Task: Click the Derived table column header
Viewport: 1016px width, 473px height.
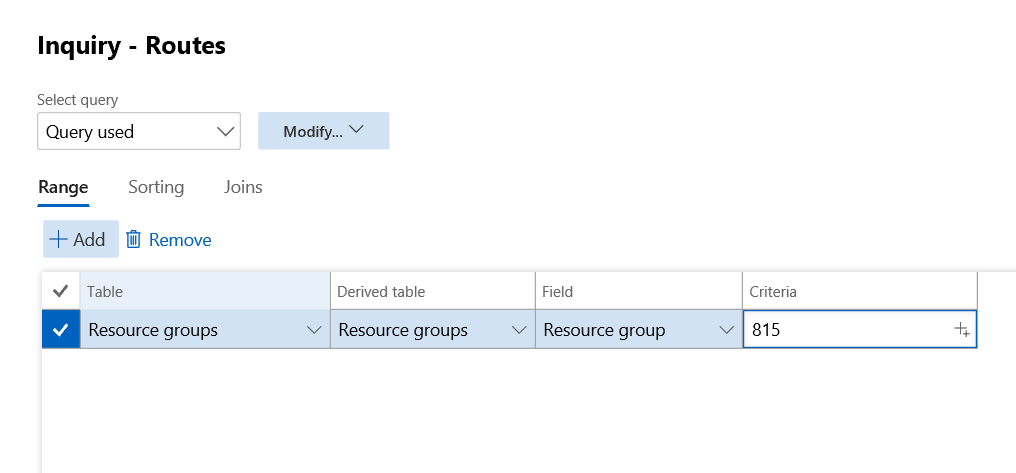Action: coord(432,291)
